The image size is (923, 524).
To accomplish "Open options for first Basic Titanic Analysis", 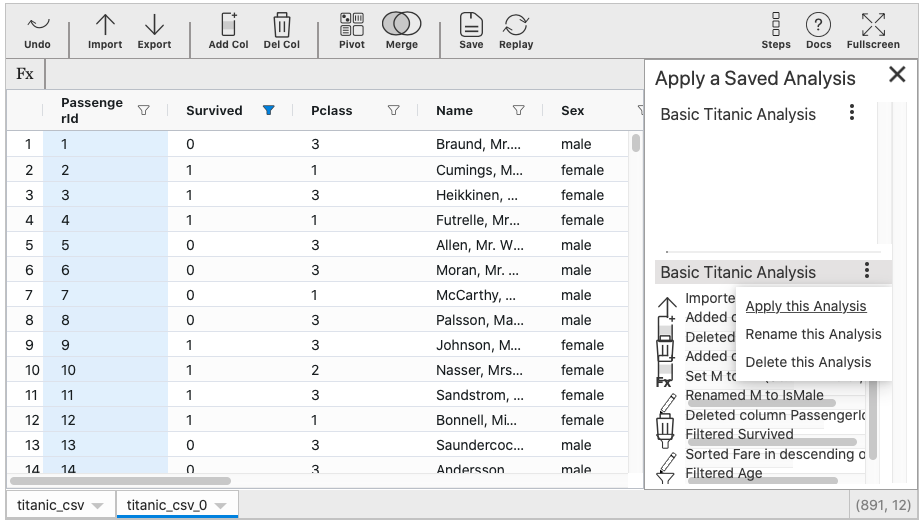I will coord(852,114).
